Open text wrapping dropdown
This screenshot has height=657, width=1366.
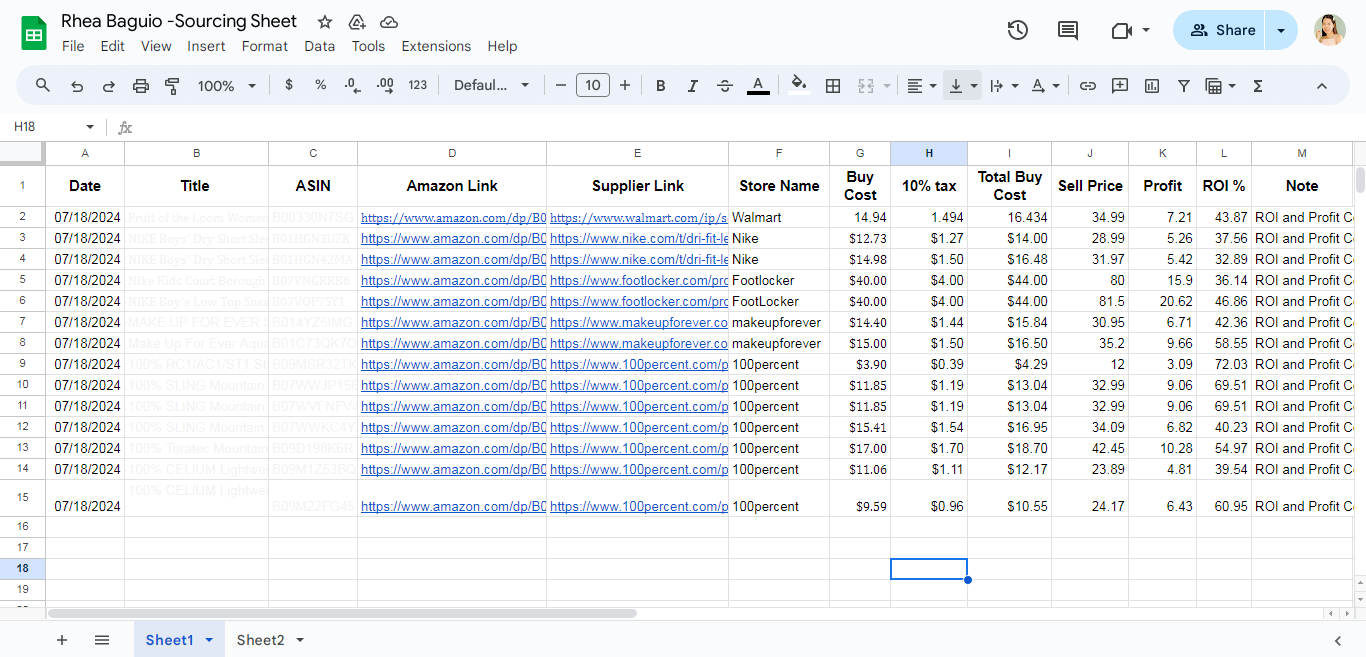pos(1003,86)
